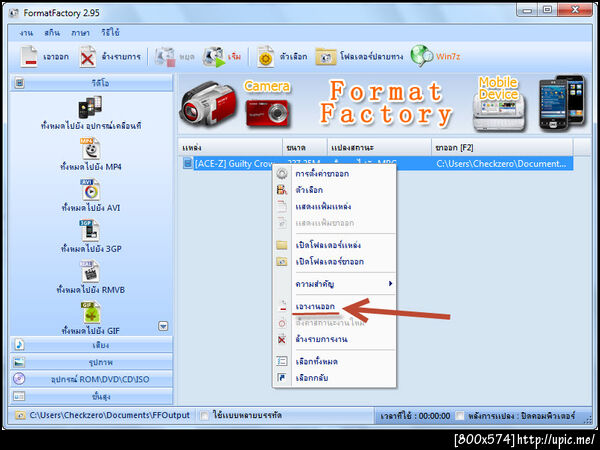600x450 pixels.
Task: Select All to MP4 conversion icon
Action: tap(90, 148)
